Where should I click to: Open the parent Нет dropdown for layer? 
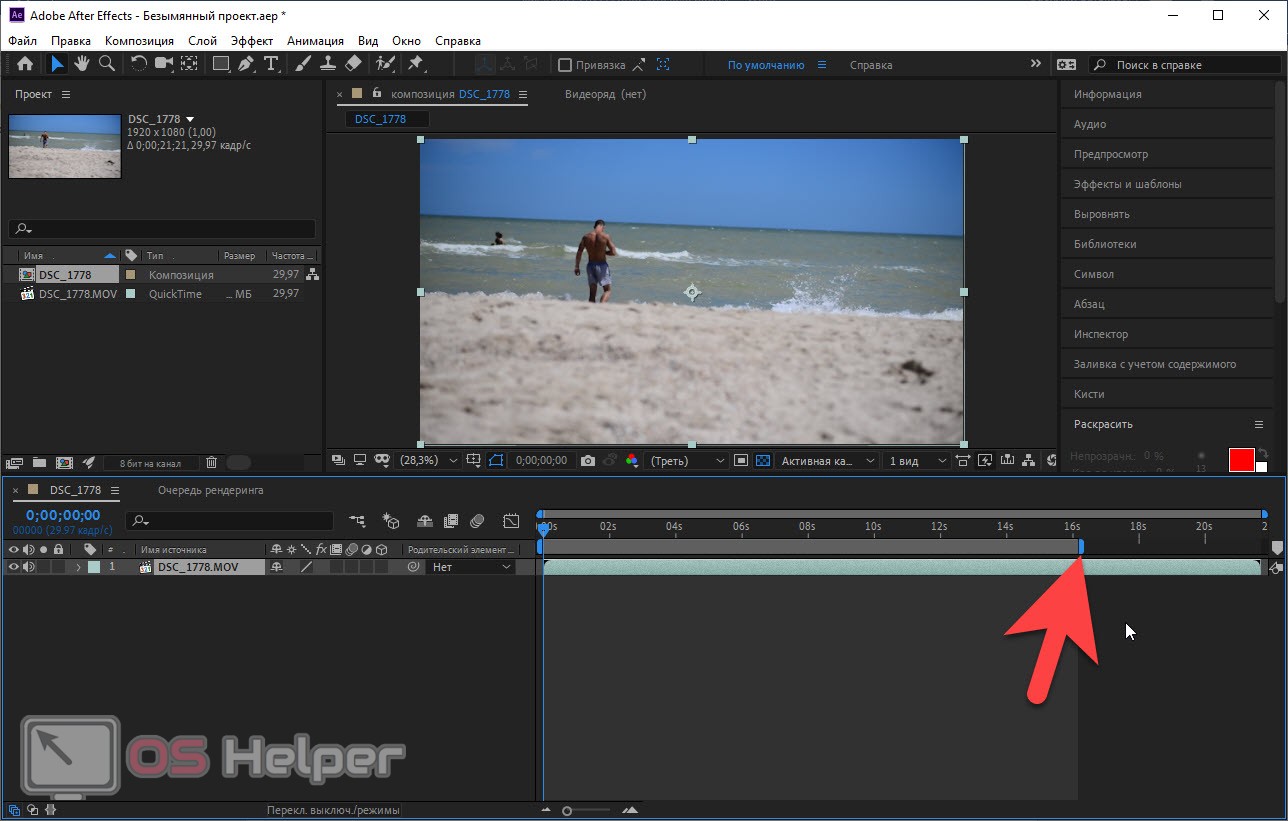point(472,567)
